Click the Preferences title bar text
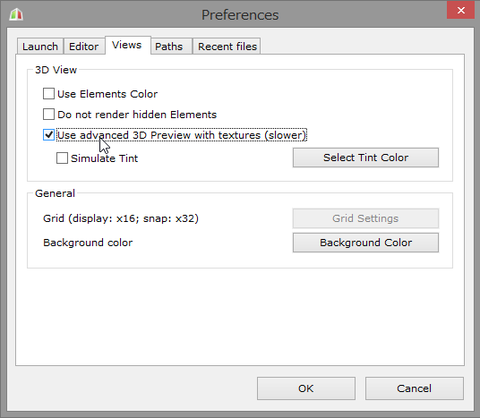This screenshot has height=418, width=480. click(240, 15)
